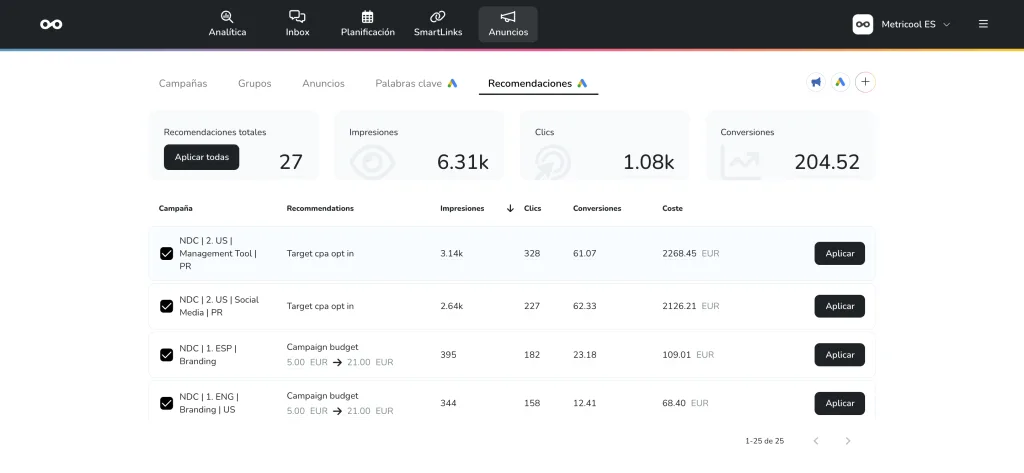Toggle the NDC 1. ESP Branding checkbox
The height and width of the screenshot is (473, 1024).
pos(167,355)
